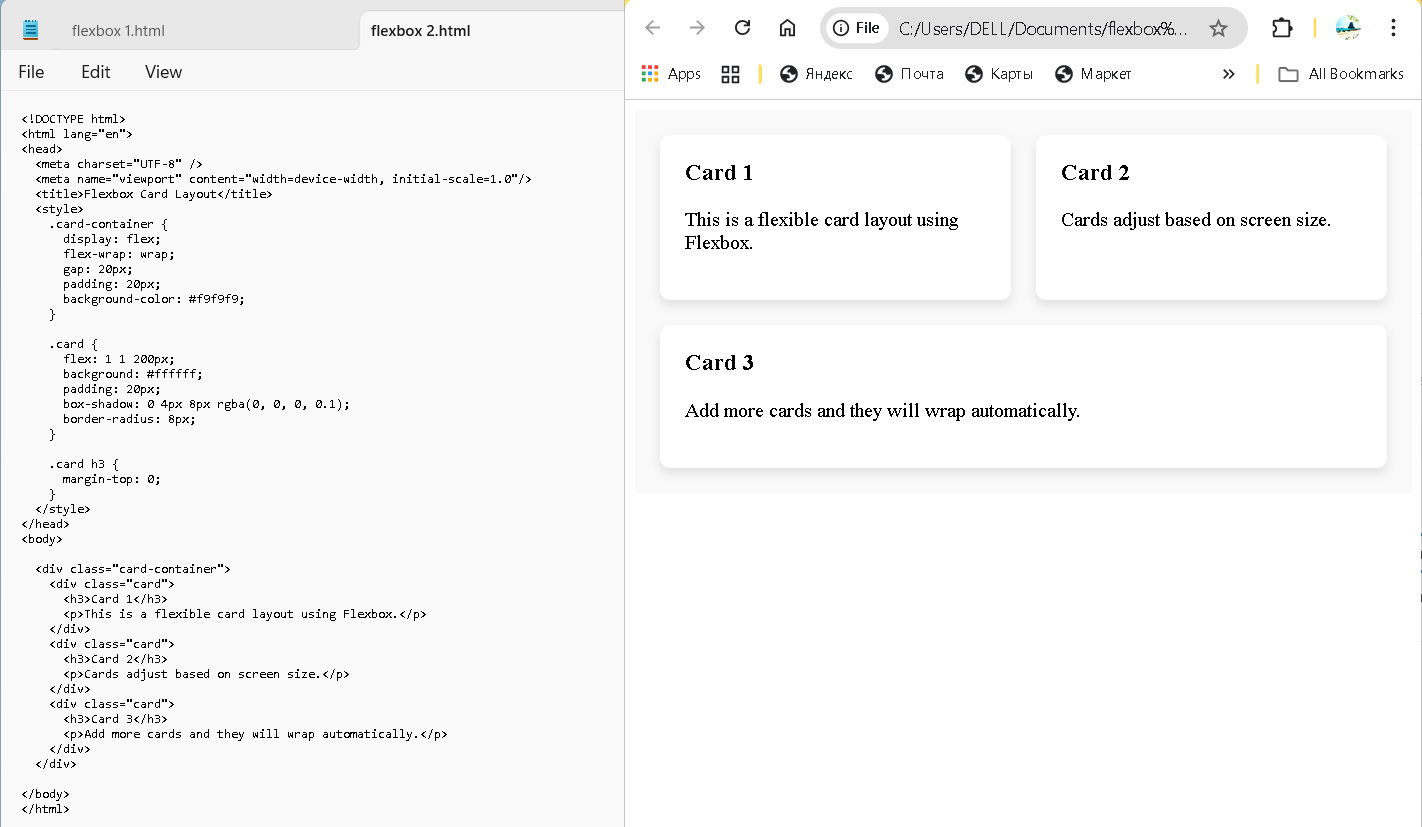Open the Edit menu in Notepad
1422x827 pixels.
click(x=96, y=72)
